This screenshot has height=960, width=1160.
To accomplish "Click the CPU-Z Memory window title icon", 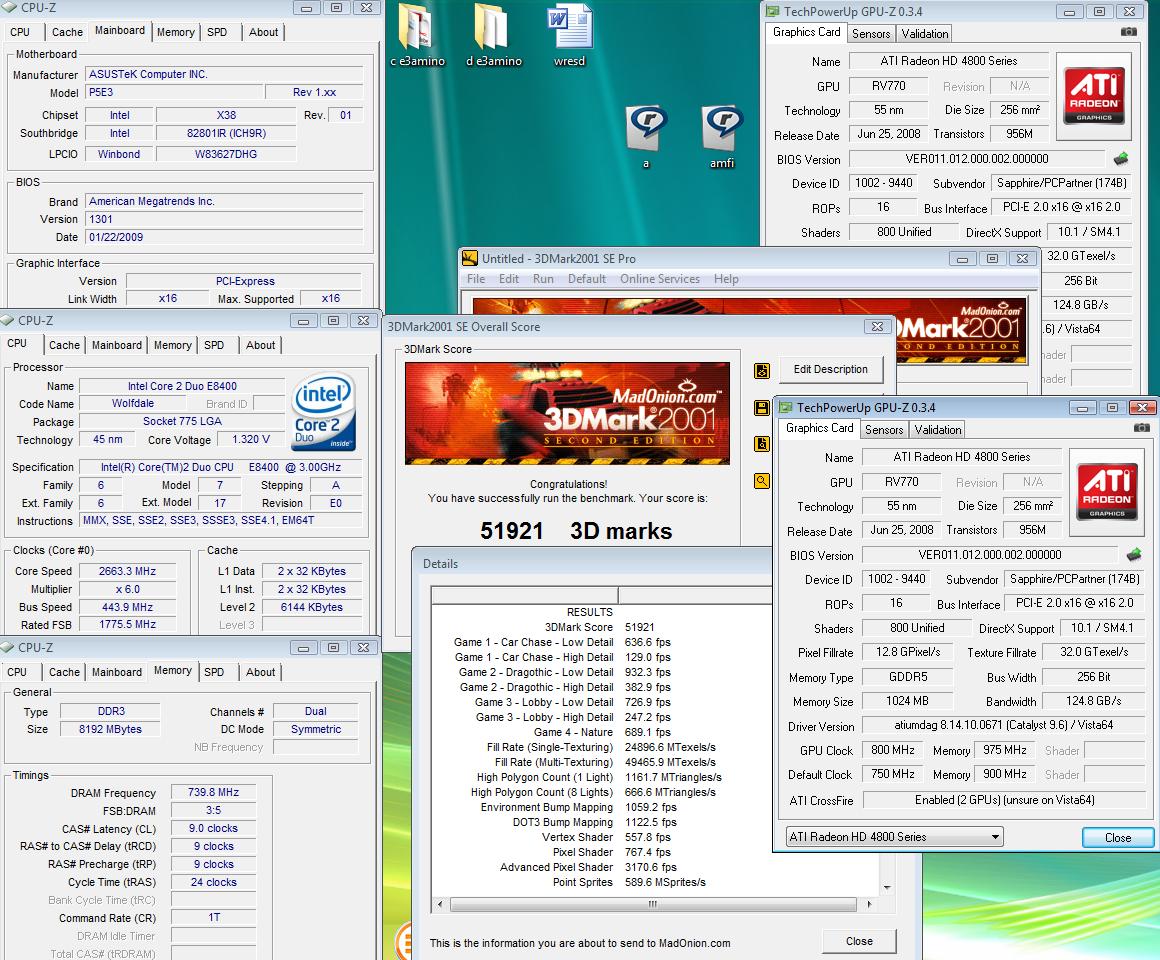I will click(x=7, y=647).
